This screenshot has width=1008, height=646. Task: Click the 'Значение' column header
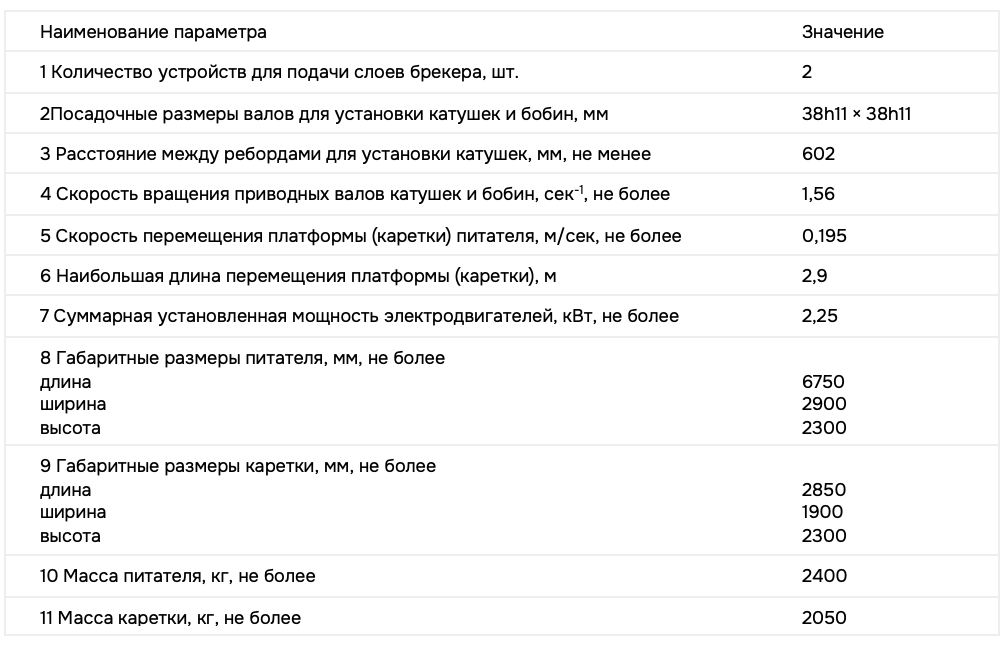(x=842, y=32)
